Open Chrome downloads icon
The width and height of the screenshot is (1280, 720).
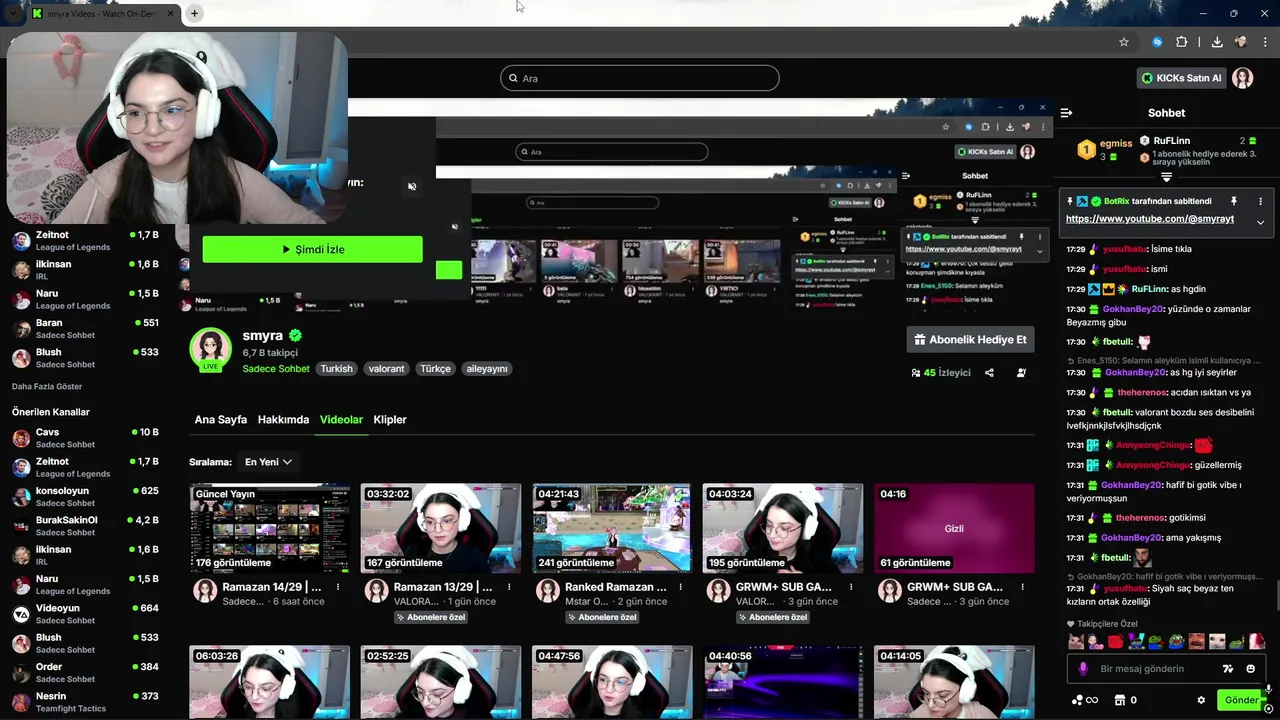pyautogui.click(x=1217, y=42)
